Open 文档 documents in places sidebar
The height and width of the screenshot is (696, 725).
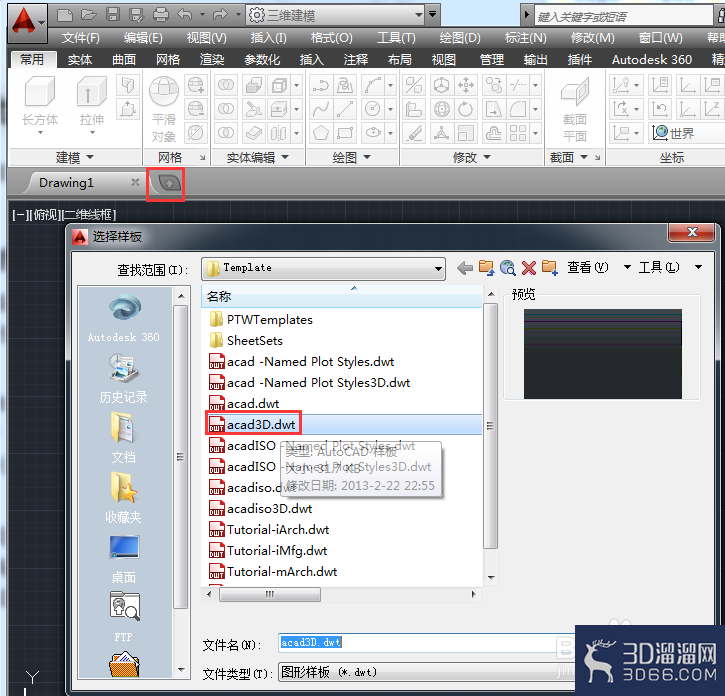point(124,438)
